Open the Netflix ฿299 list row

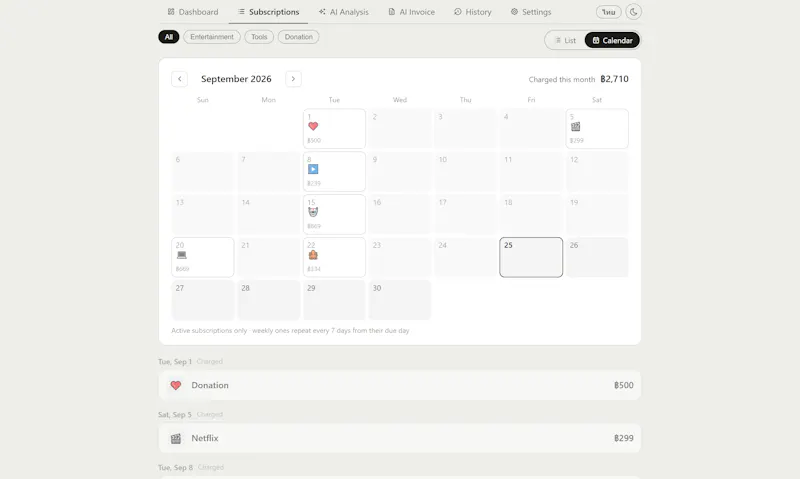click(399, 438)
